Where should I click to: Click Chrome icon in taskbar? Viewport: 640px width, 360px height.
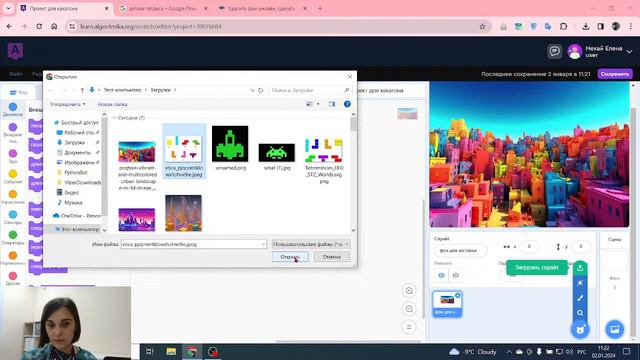[x=192, y=351]
